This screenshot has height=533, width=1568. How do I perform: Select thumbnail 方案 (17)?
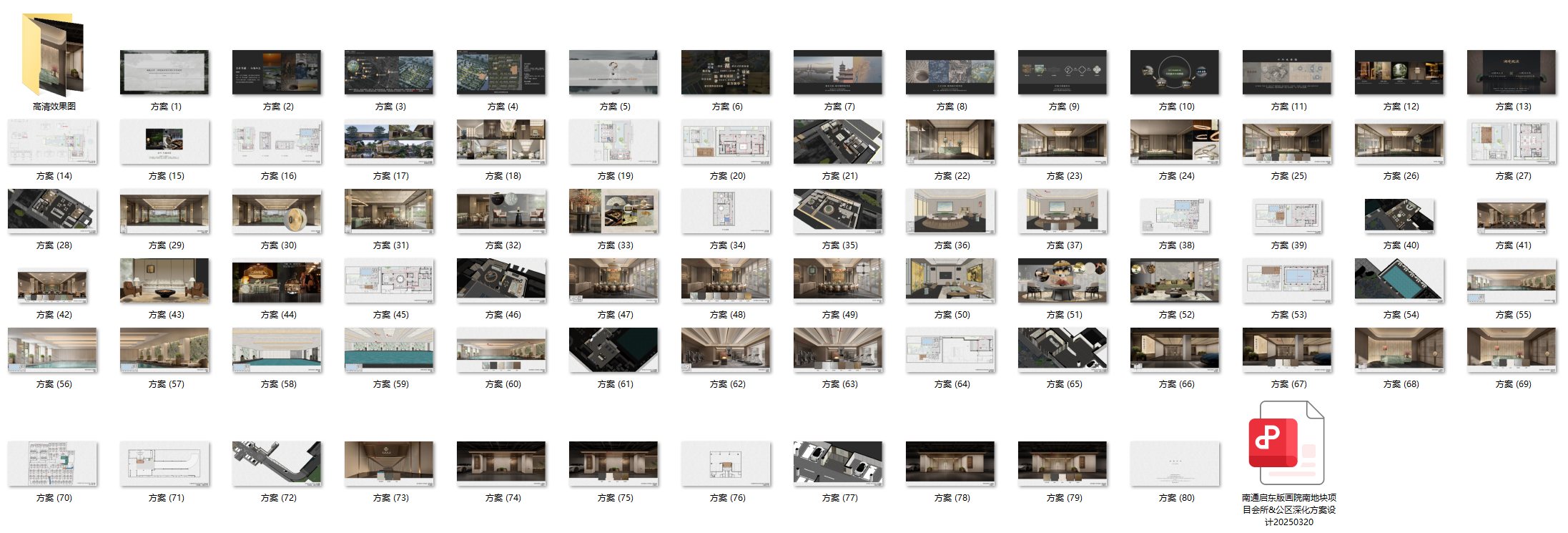(389, 142)
